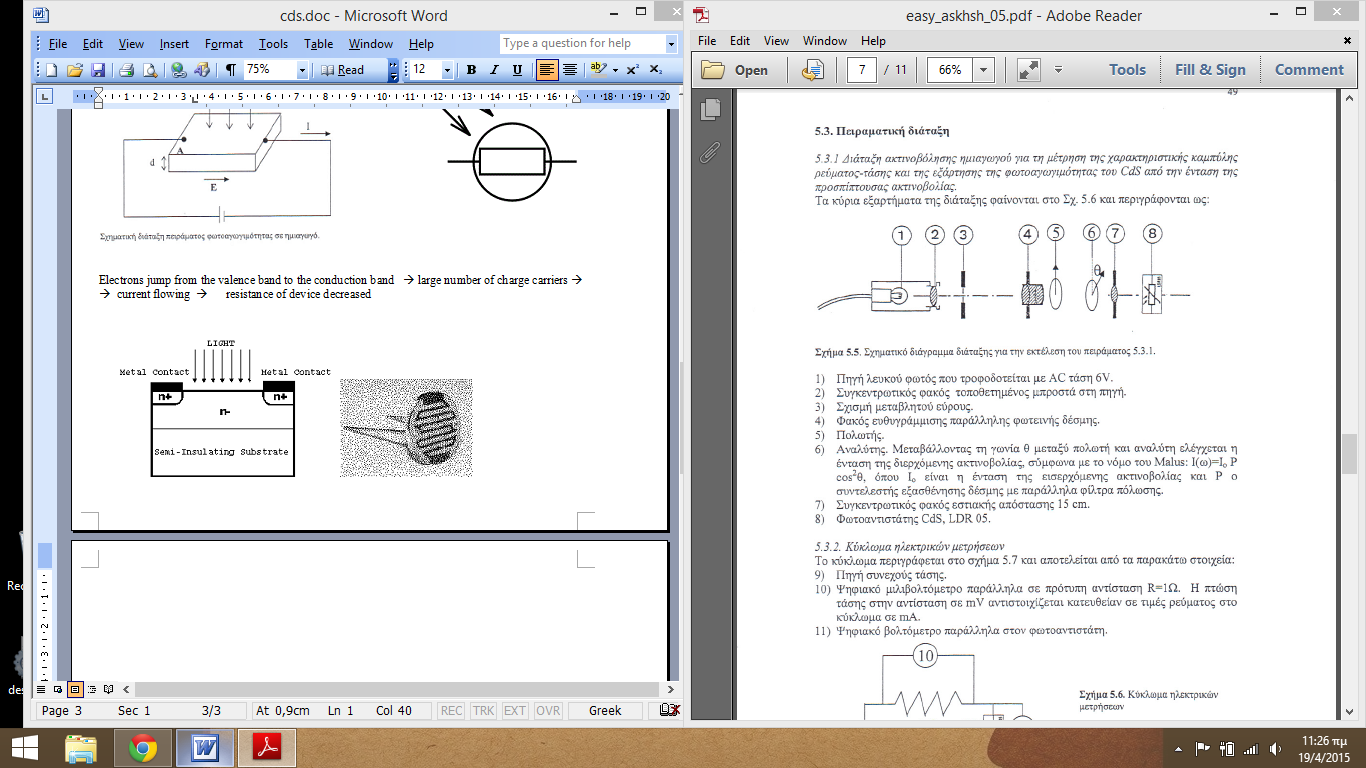Click the ruler tab selector button
This screenshot has height=768, width=1366.
[x=44, y=96]
